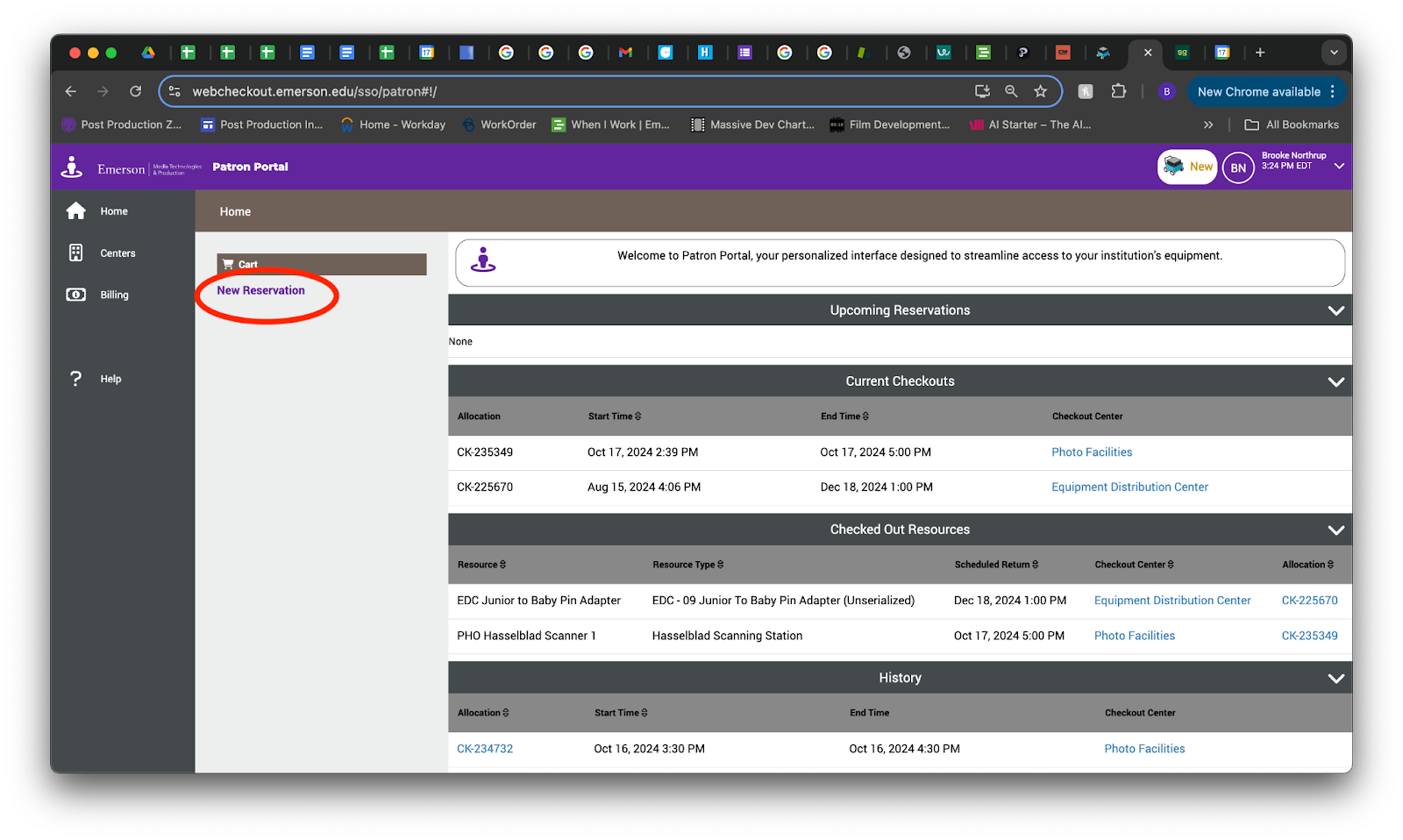The height and width of the screenshot is (840, 1403).
Task: Collapse the Checked Out Resources section
Action: click(x=1335, y=530)
